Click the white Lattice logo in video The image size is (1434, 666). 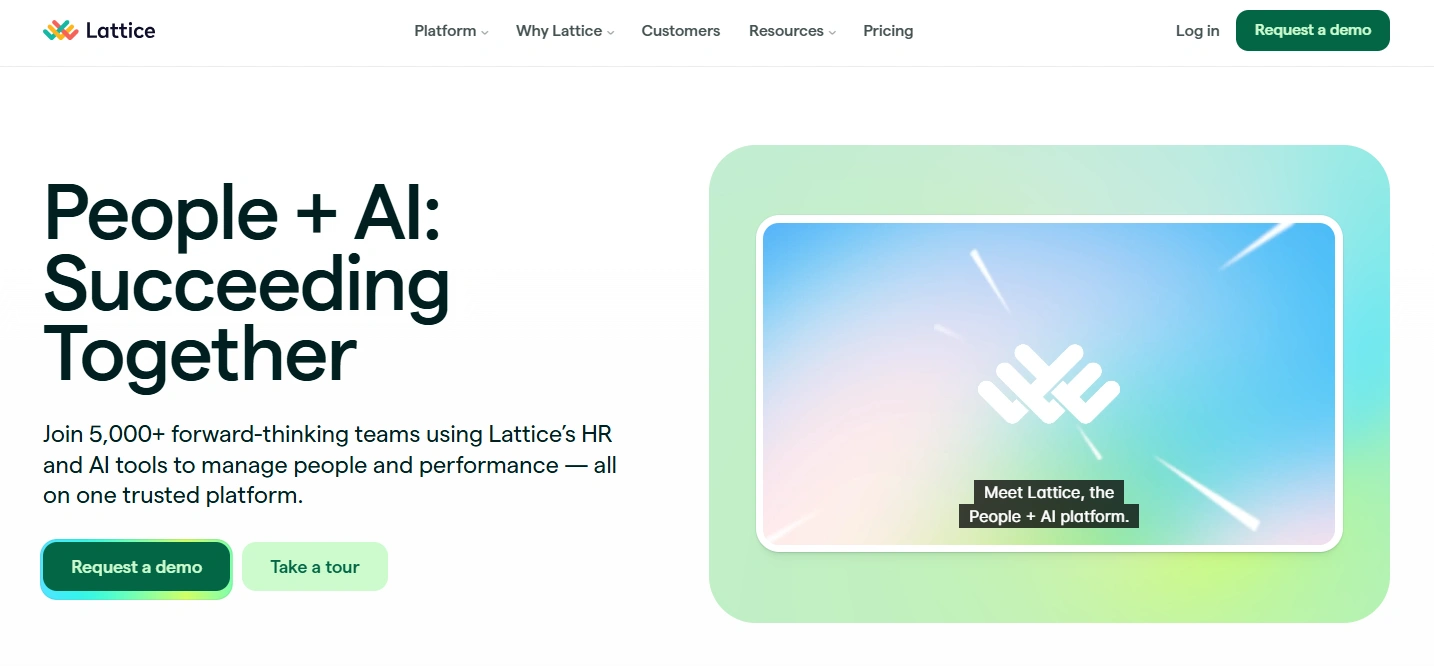(x=1049, y=383)
